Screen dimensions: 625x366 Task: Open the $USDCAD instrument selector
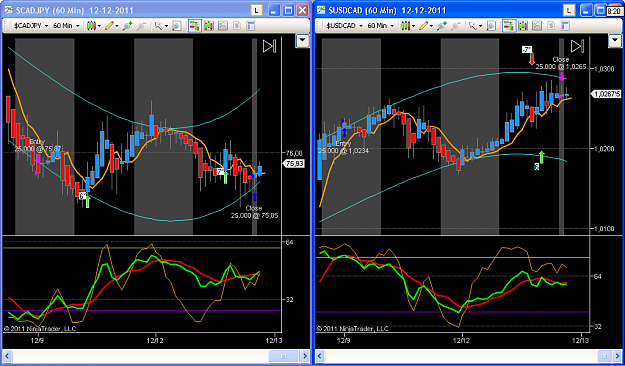pyautogui.click(x=344, y=26)
